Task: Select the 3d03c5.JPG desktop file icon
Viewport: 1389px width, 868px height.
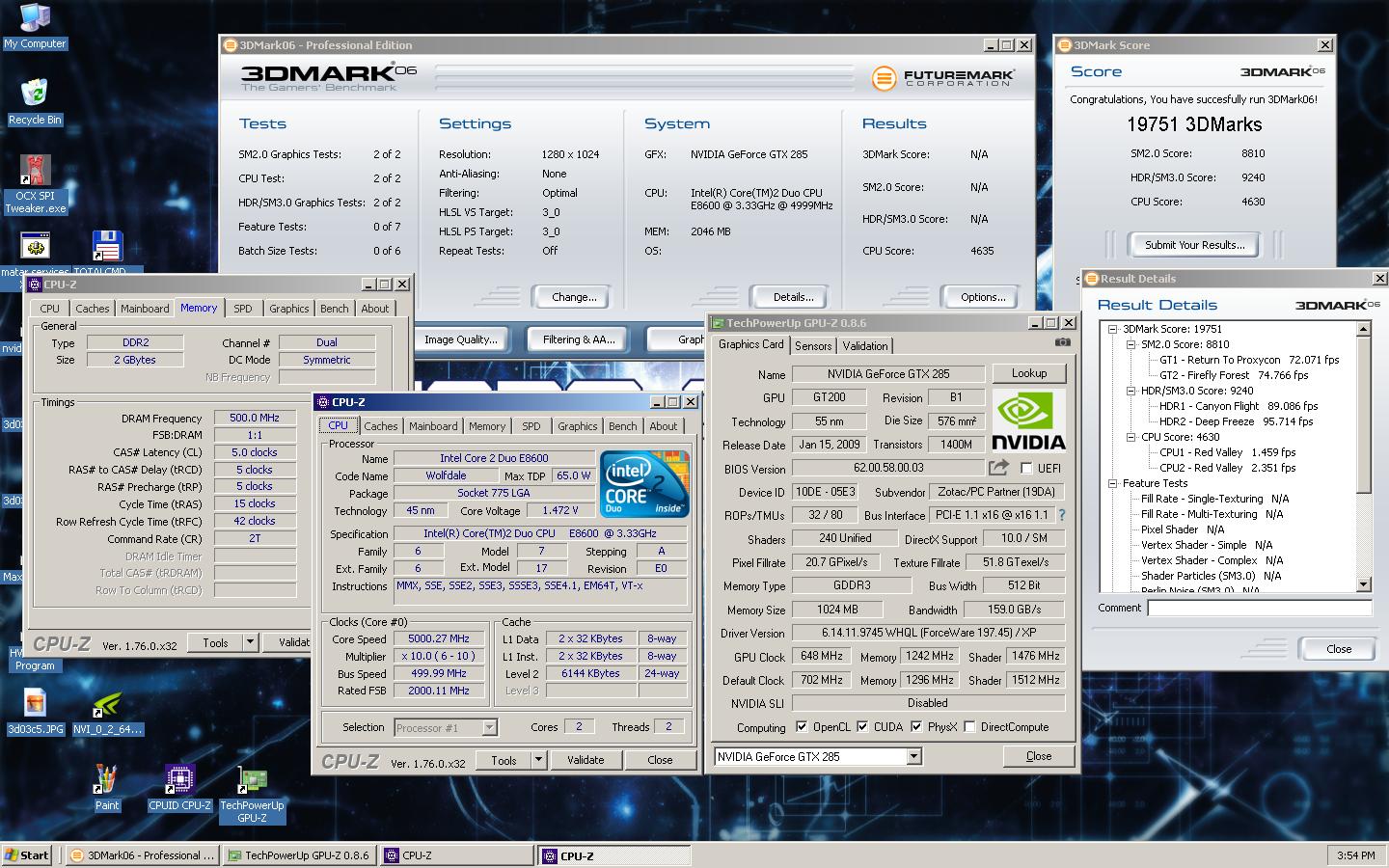Action: [x=35, y=713]
